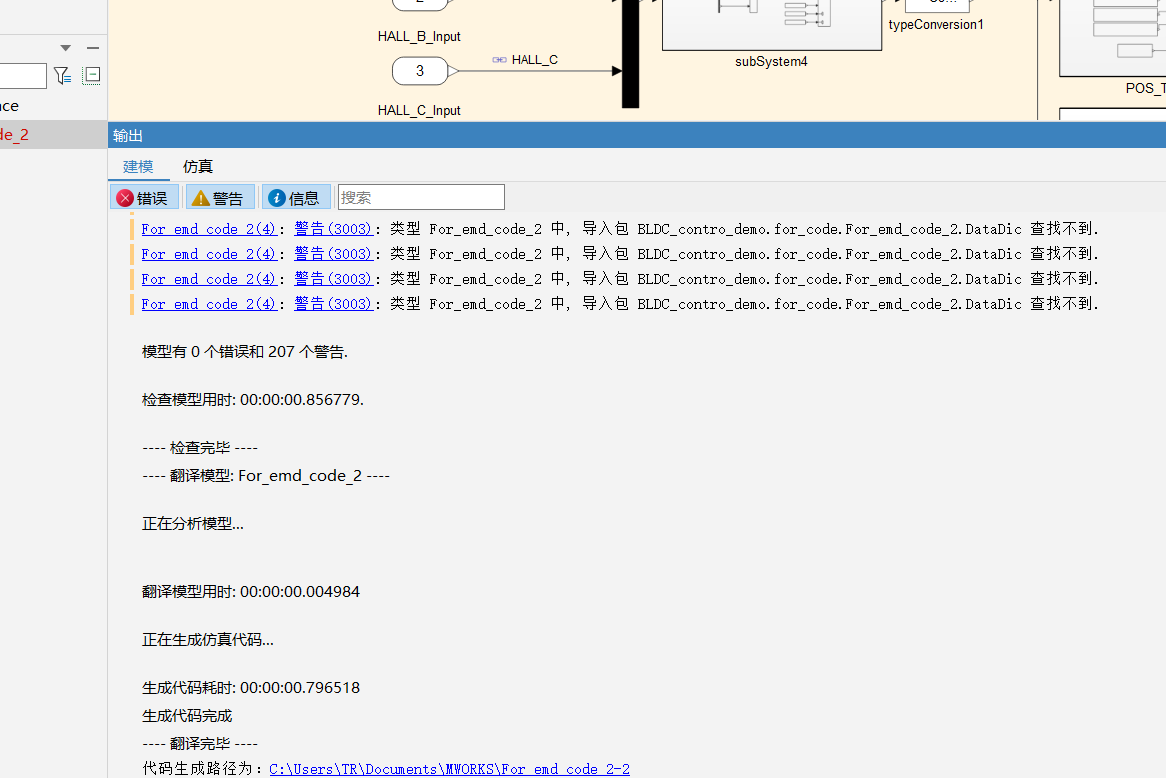Open the first For_emd_code_2(4) link
The height and width of the screenshot is (778, 1166).
208,229
